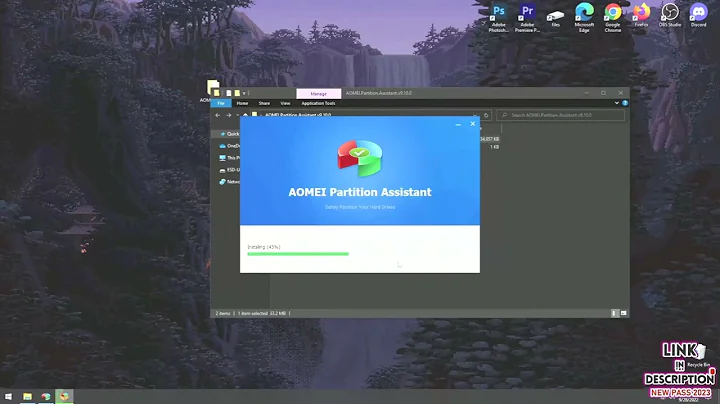Open File Explorer in the taskbar
This screenshot has width=720, height=404.
28,396
